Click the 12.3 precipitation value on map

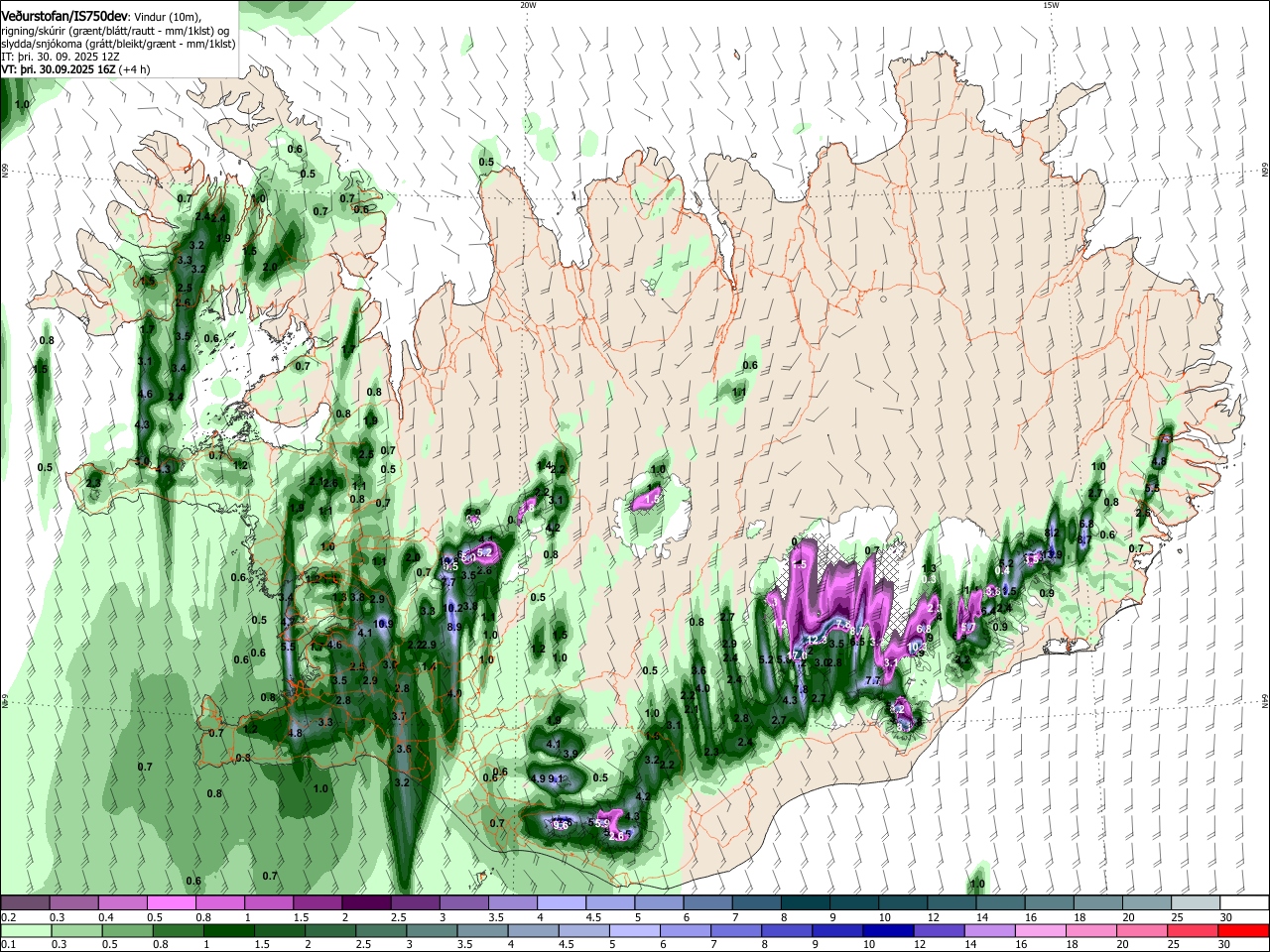point(817,641)
